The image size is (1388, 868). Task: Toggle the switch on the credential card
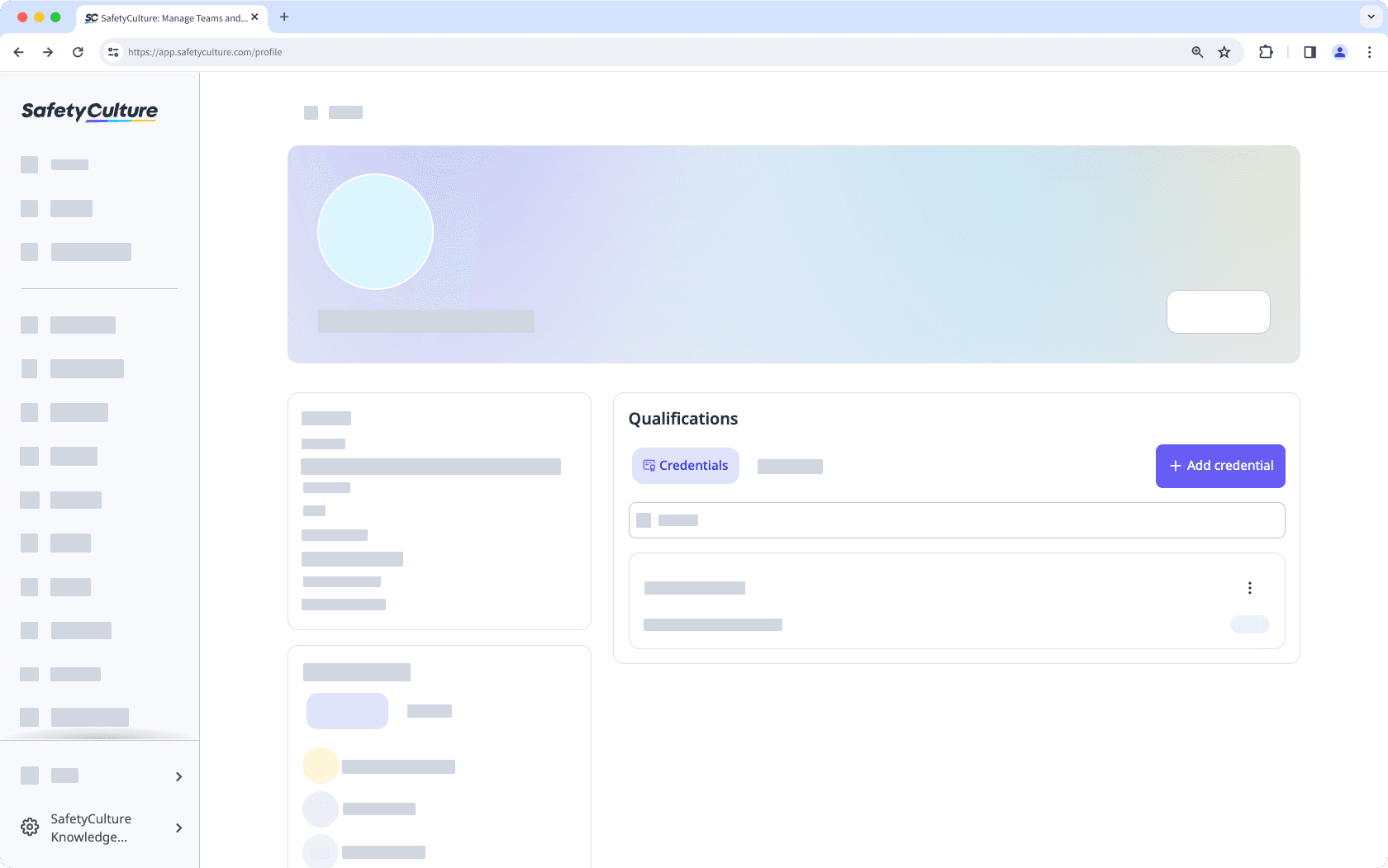(1249, 625)
